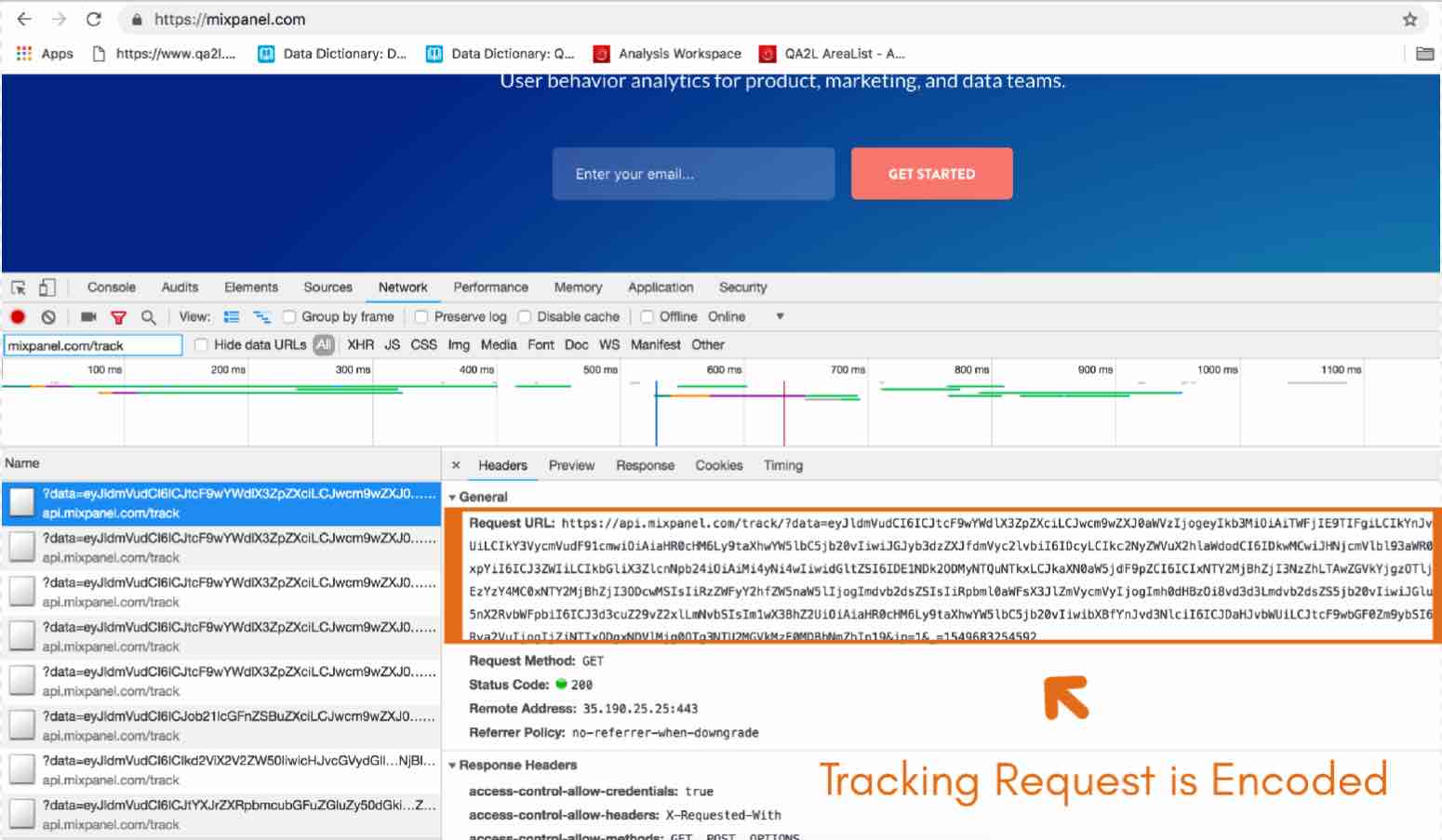Screen dimensions: 1442x840
Task: Open the Application tab
Action: click(x=661, y=287)
